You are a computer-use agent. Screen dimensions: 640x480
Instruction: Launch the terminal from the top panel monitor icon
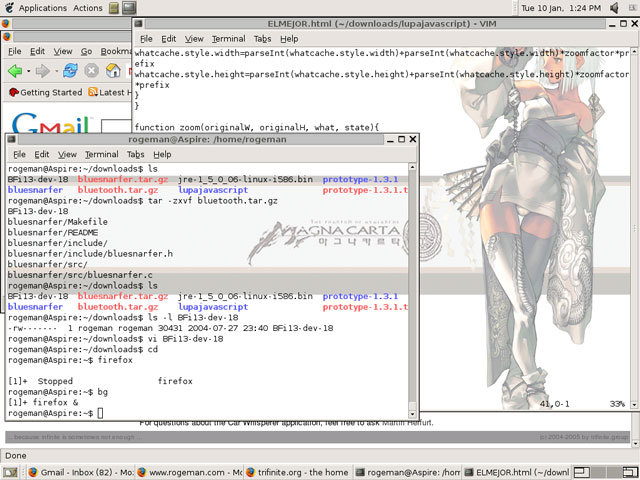[x=129, y=8]
